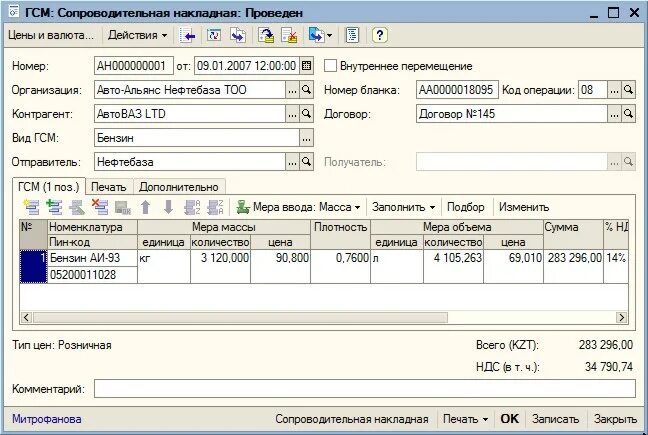The image size is (648, 435).
Task: Click the OK button
Action: coord(510,419)
